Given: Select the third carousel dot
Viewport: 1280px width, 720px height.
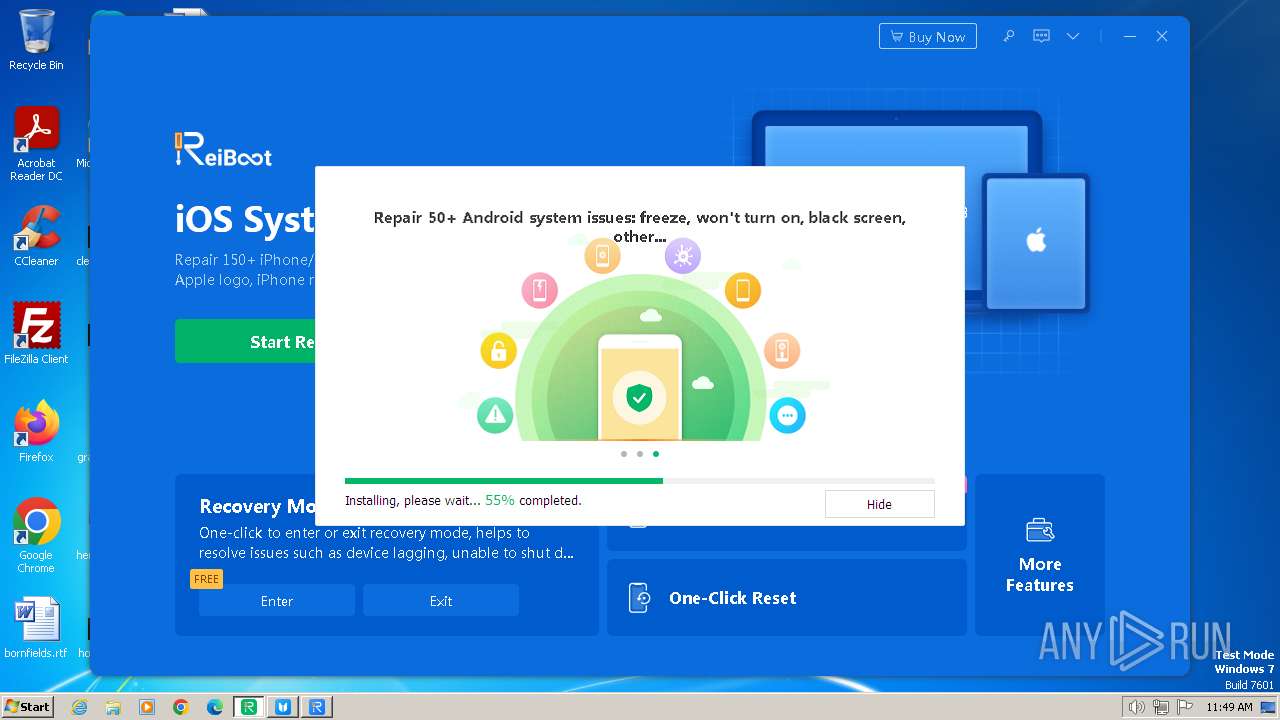Looking at the screenshot, I should 656,454.
